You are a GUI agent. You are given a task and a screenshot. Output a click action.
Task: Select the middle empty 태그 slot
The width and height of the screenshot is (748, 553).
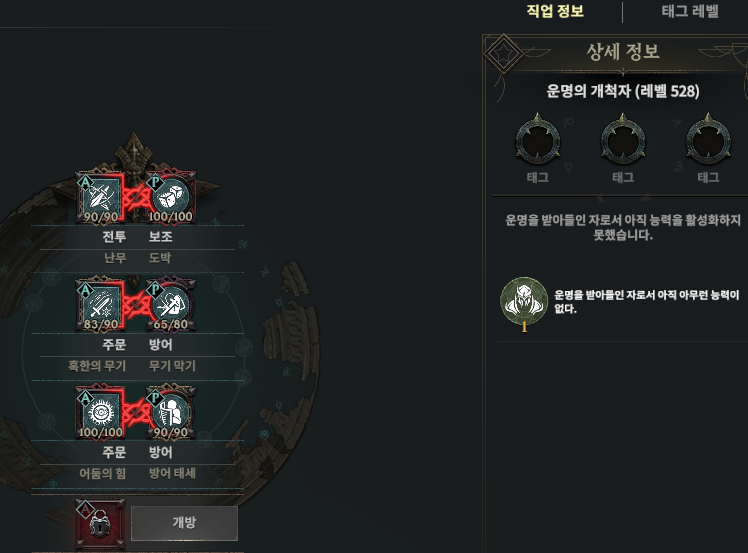(x=623, y=141)
